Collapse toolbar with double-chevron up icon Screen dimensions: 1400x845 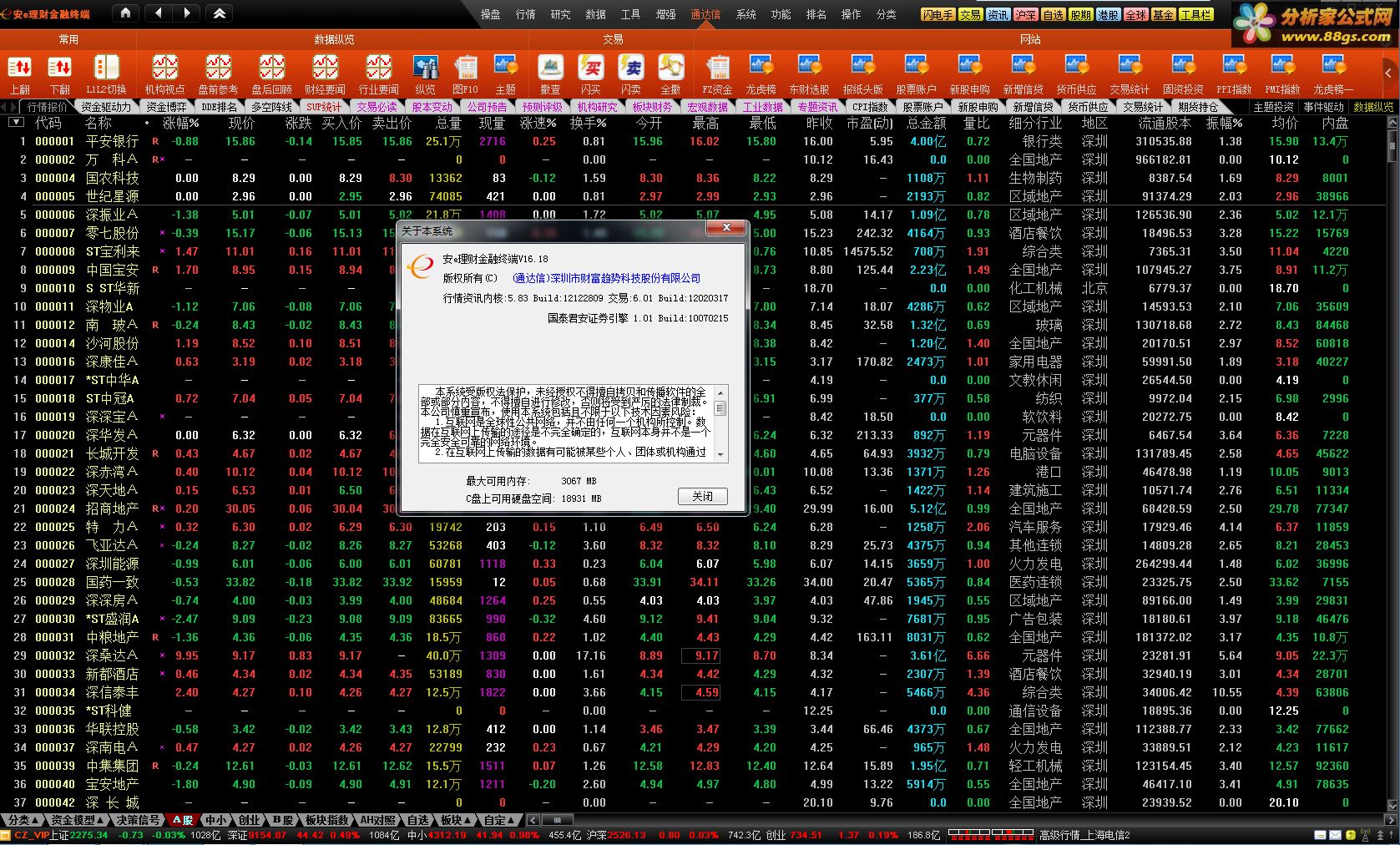point(220,13)
